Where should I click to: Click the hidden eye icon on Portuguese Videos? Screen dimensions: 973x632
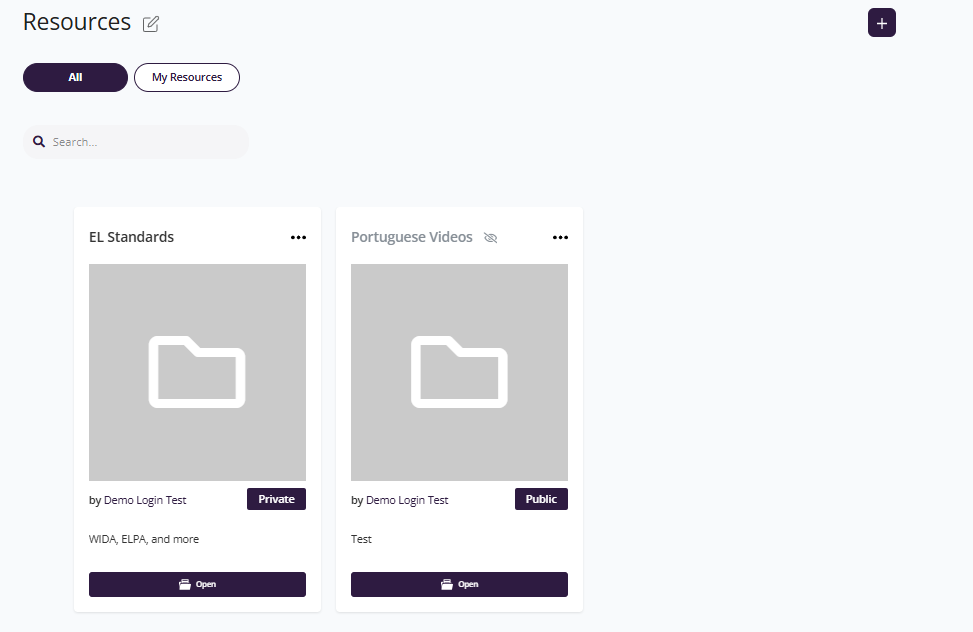490,238
